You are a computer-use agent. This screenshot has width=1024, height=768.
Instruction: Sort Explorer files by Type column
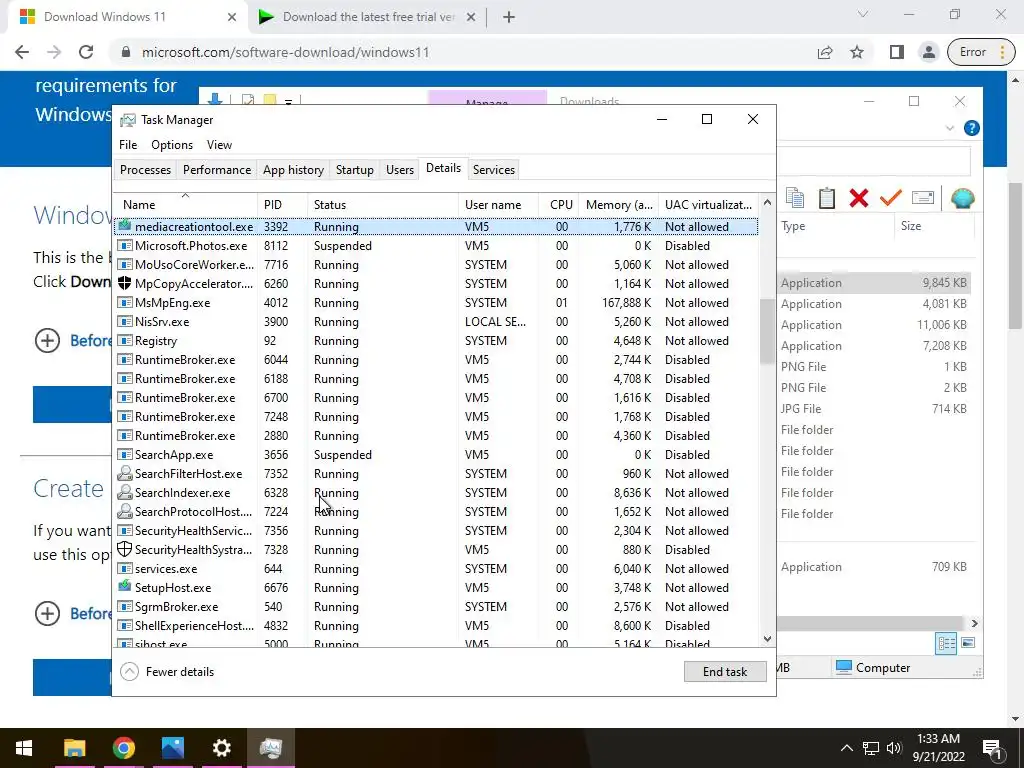pos(835,226)
